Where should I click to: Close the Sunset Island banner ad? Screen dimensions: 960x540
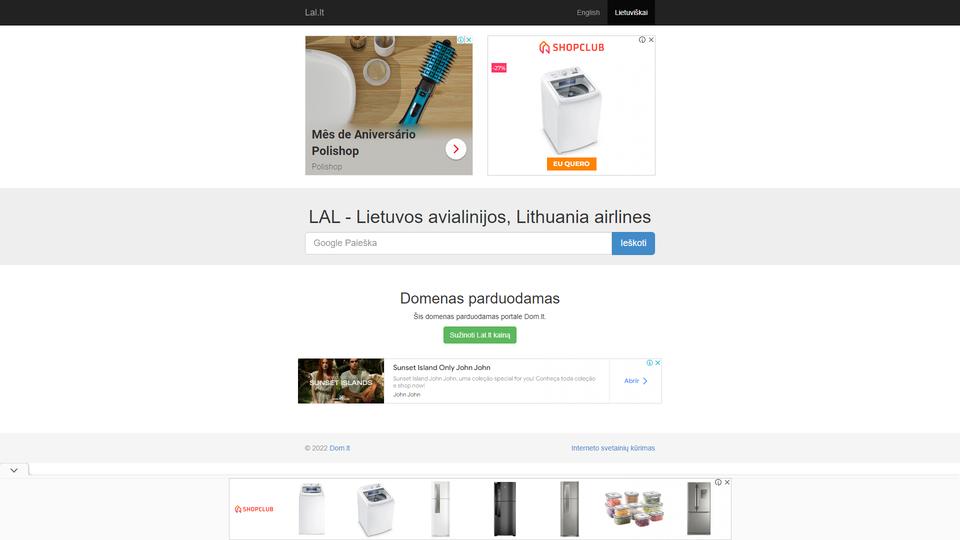[658, 362]
